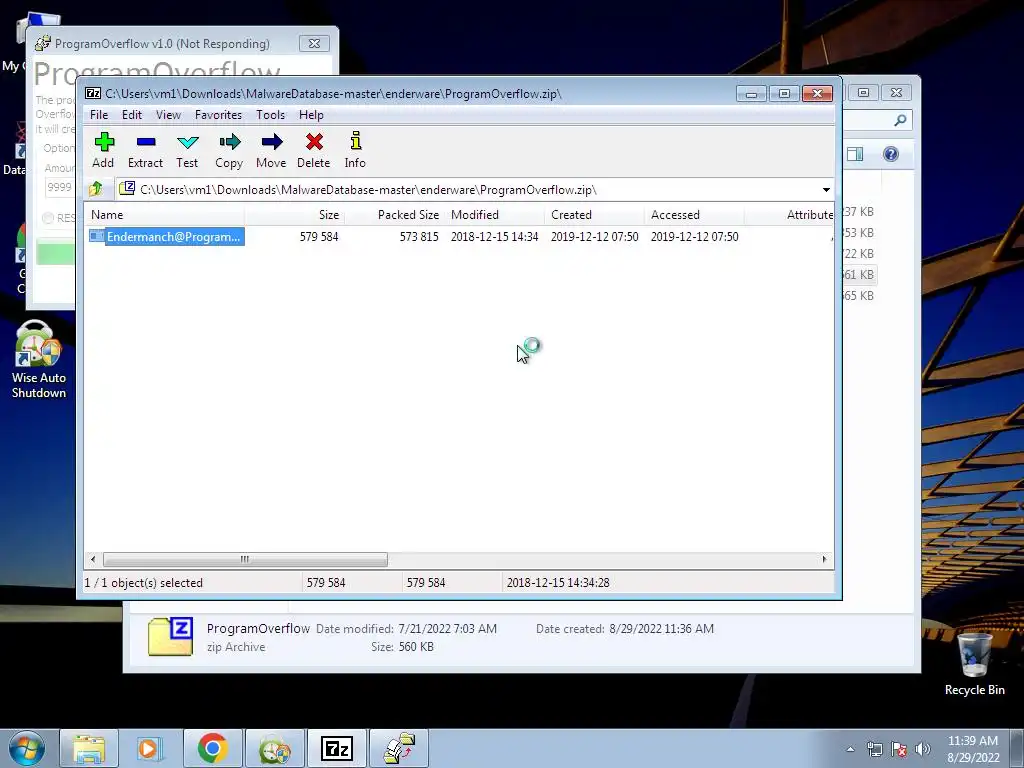Viewport: 1024px width, 768px height.
Task: Click the Extract toolbar icon
Action: click(146, 150)
